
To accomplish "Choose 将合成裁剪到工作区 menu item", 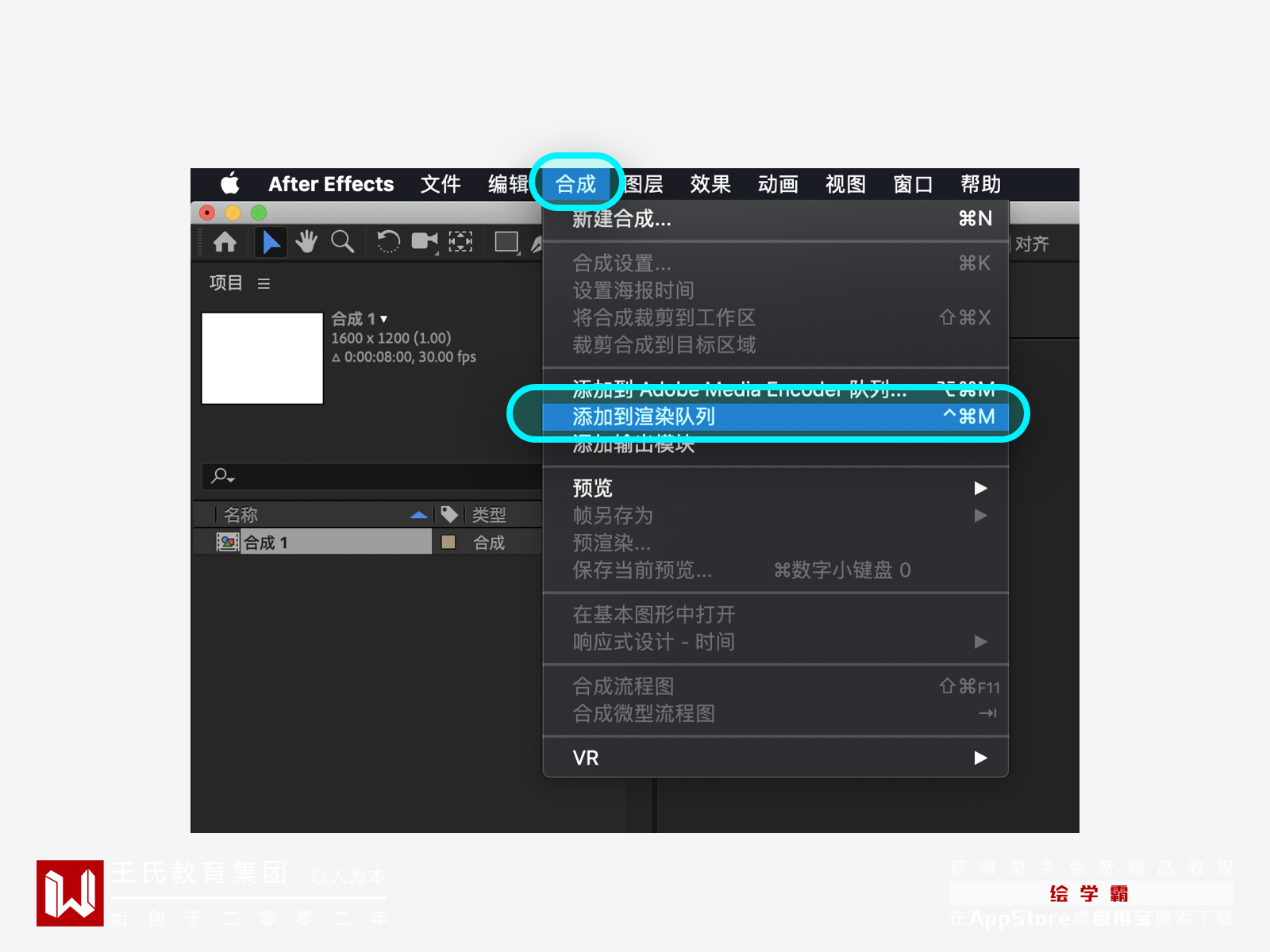I will 775,317.
